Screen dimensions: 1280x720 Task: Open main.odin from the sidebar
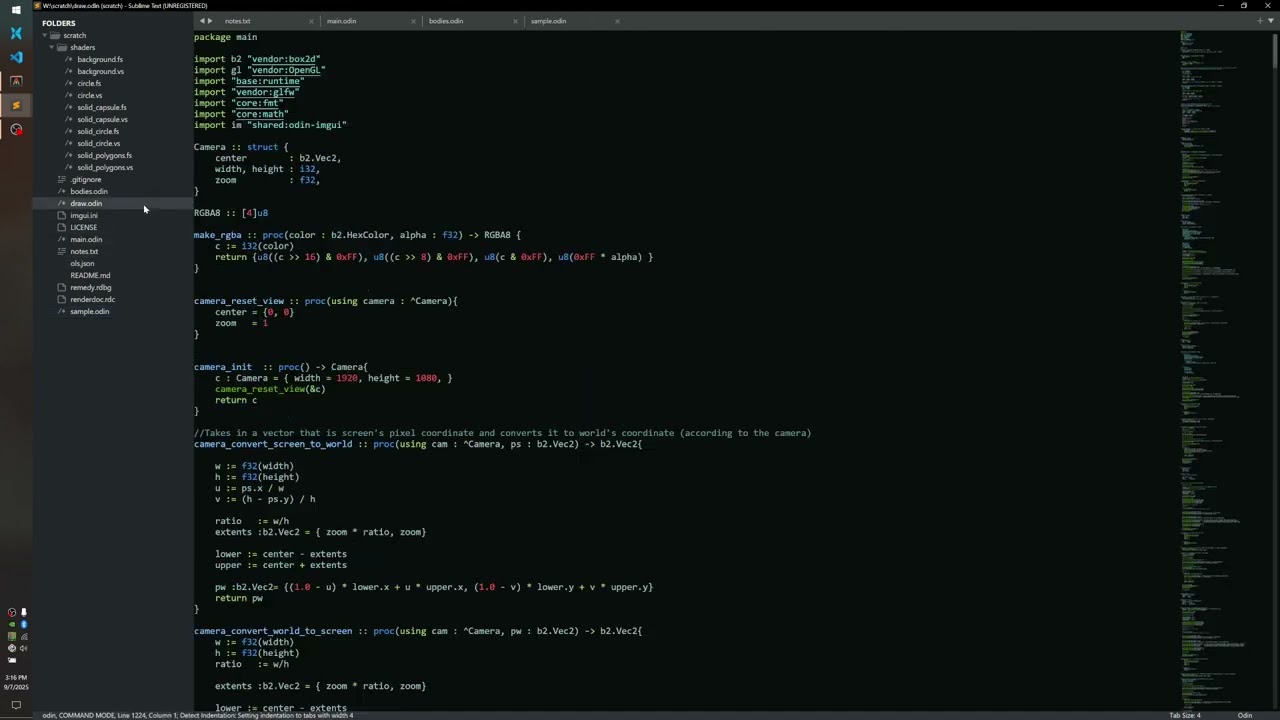pos(86,239)
